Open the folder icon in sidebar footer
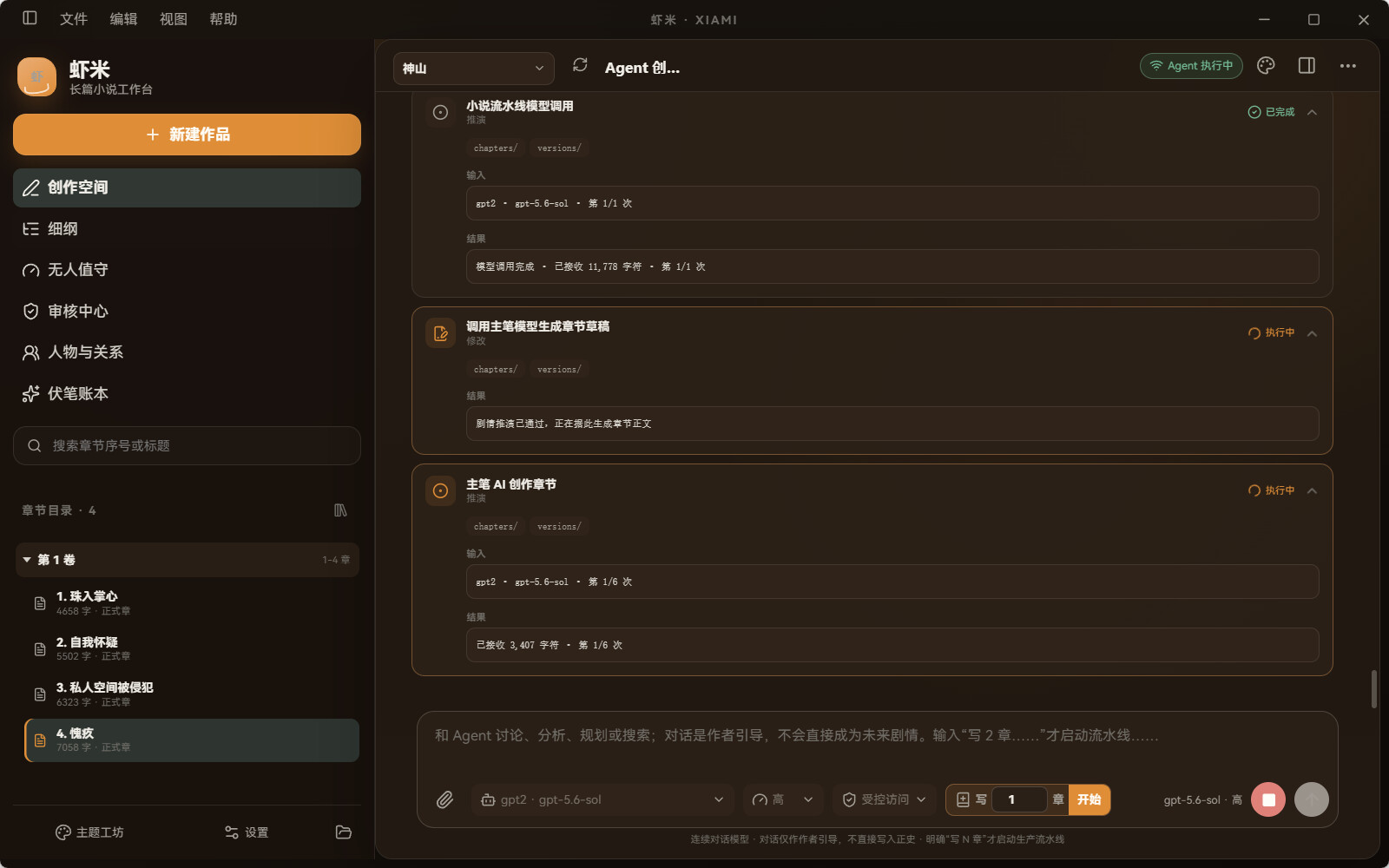This screenshot has height=868, width=1389. point(344,832)
